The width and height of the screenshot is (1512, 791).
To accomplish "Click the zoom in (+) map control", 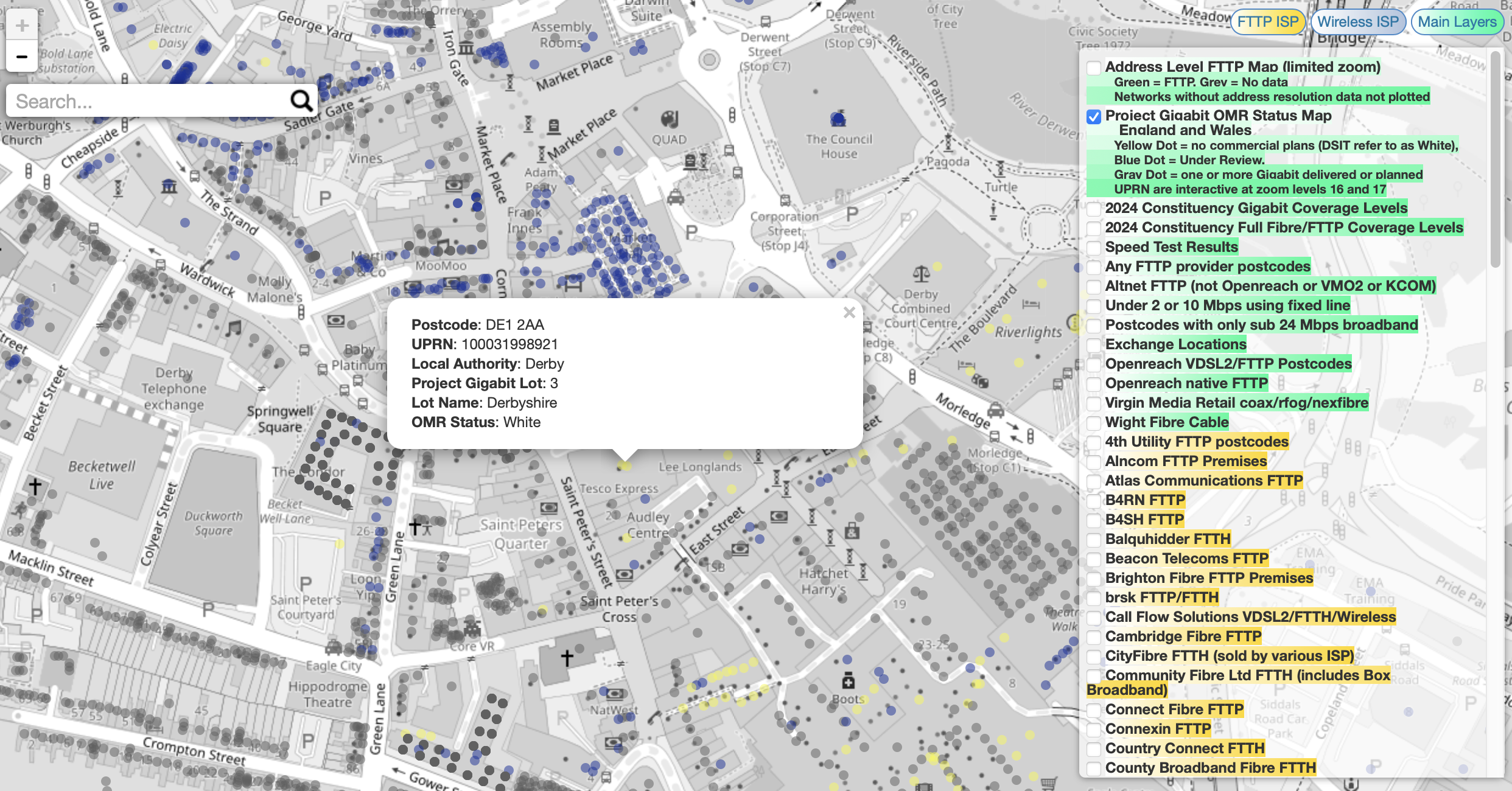I will click(x=23, y=24).
